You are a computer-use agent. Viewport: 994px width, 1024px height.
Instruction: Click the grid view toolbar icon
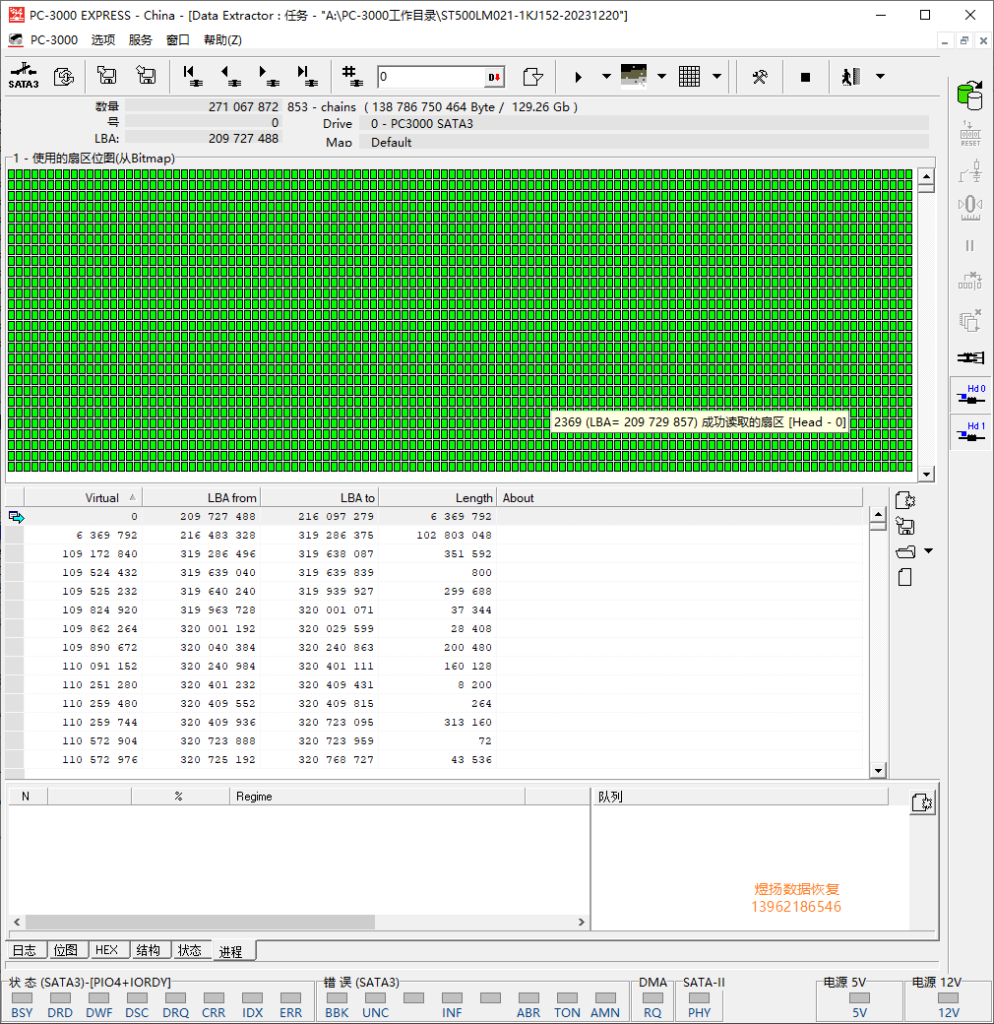689,76
